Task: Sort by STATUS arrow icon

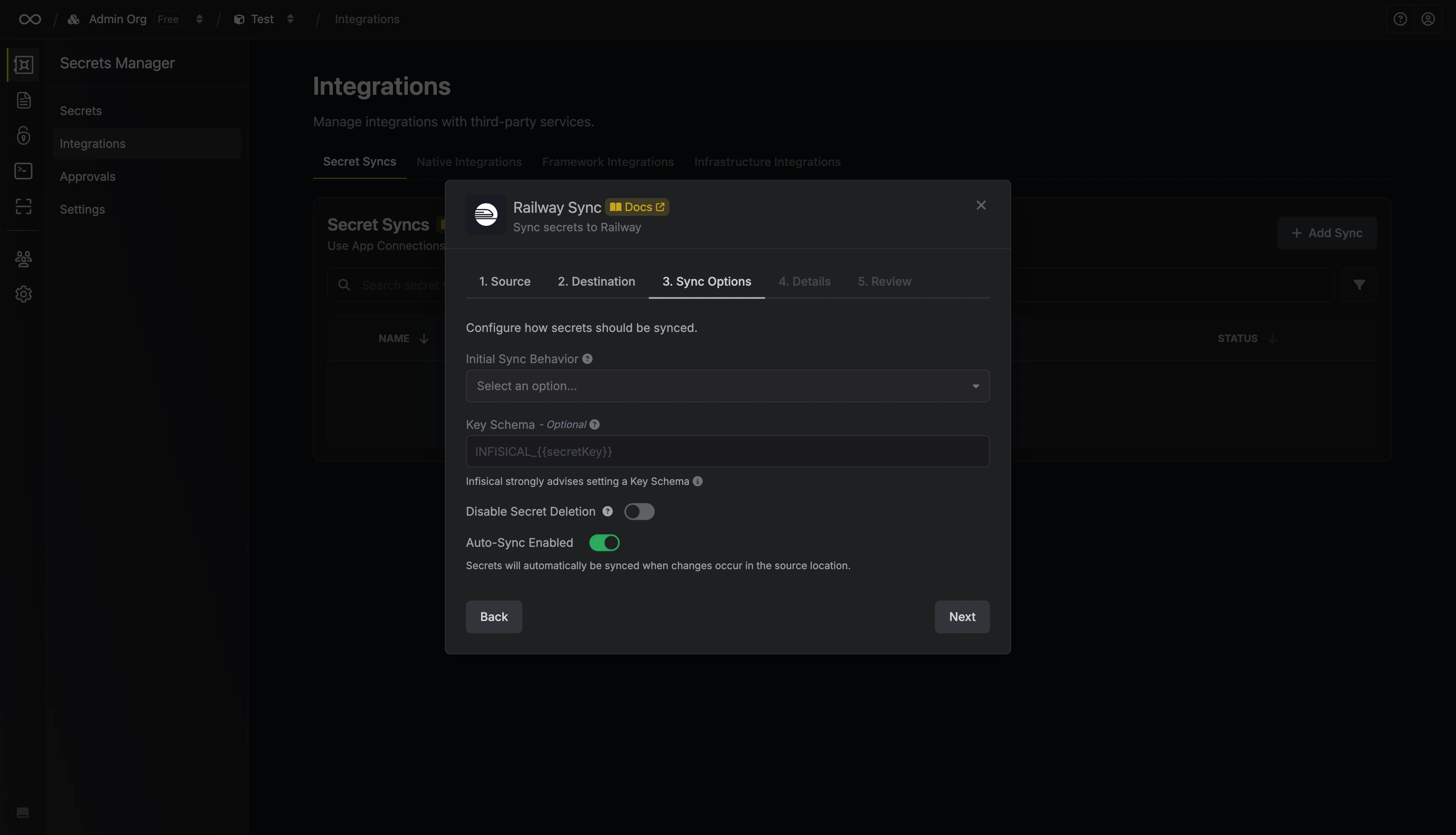Action: point(1272,339)
